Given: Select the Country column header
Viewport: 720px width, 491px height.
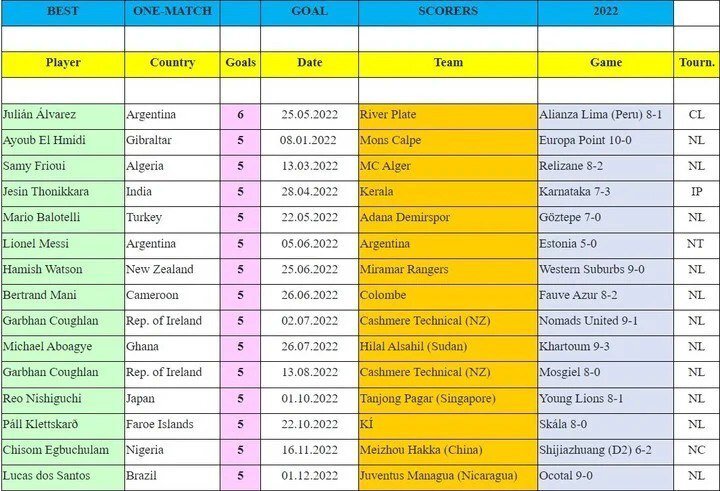Looking at the screenshot, I should pos(172,63).
